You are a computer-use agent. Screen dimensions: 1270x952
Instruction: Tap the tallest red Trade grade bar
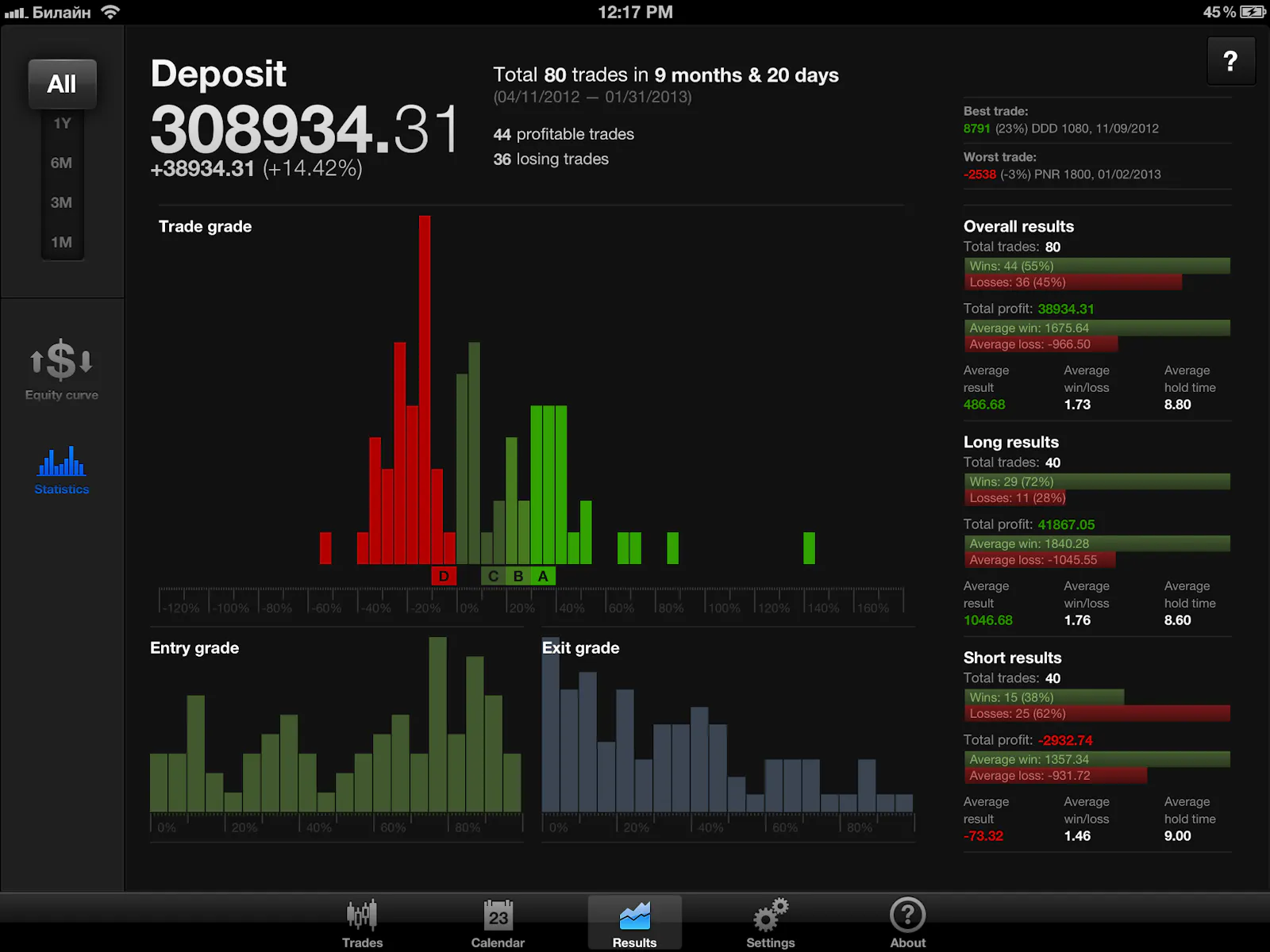425,390
